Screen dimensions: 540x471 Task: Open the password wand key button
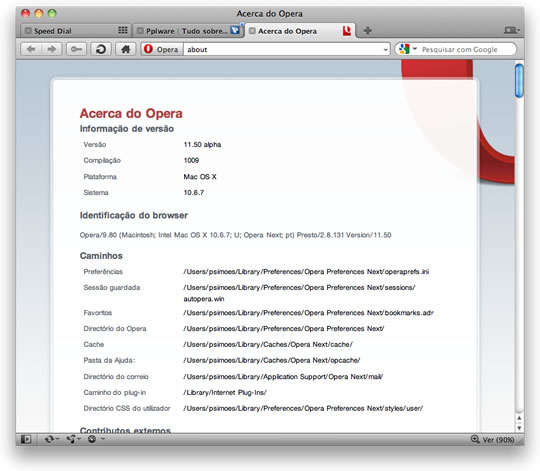pos(76,49)
